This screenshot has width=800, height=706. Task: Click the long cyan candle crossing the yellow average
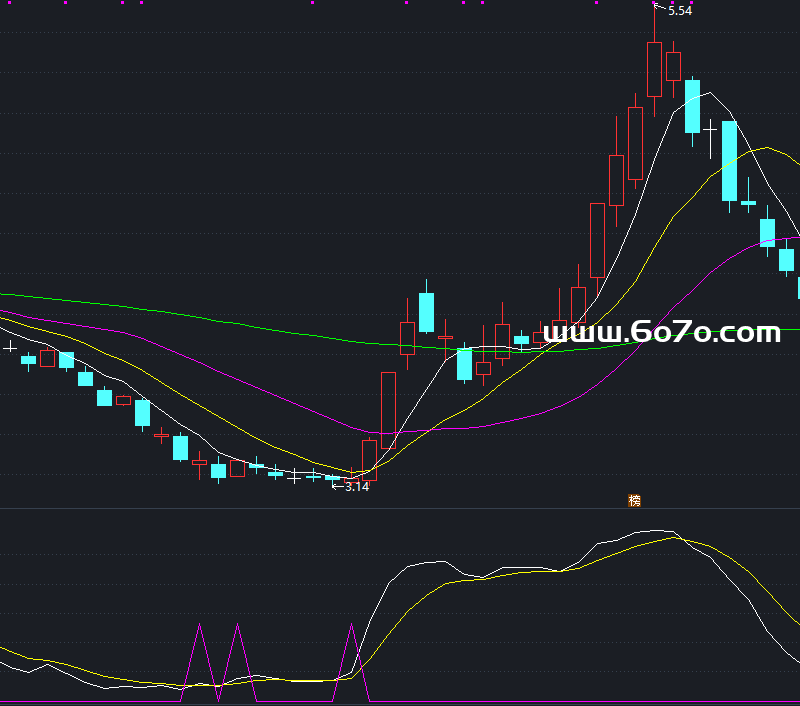[730, 161]
